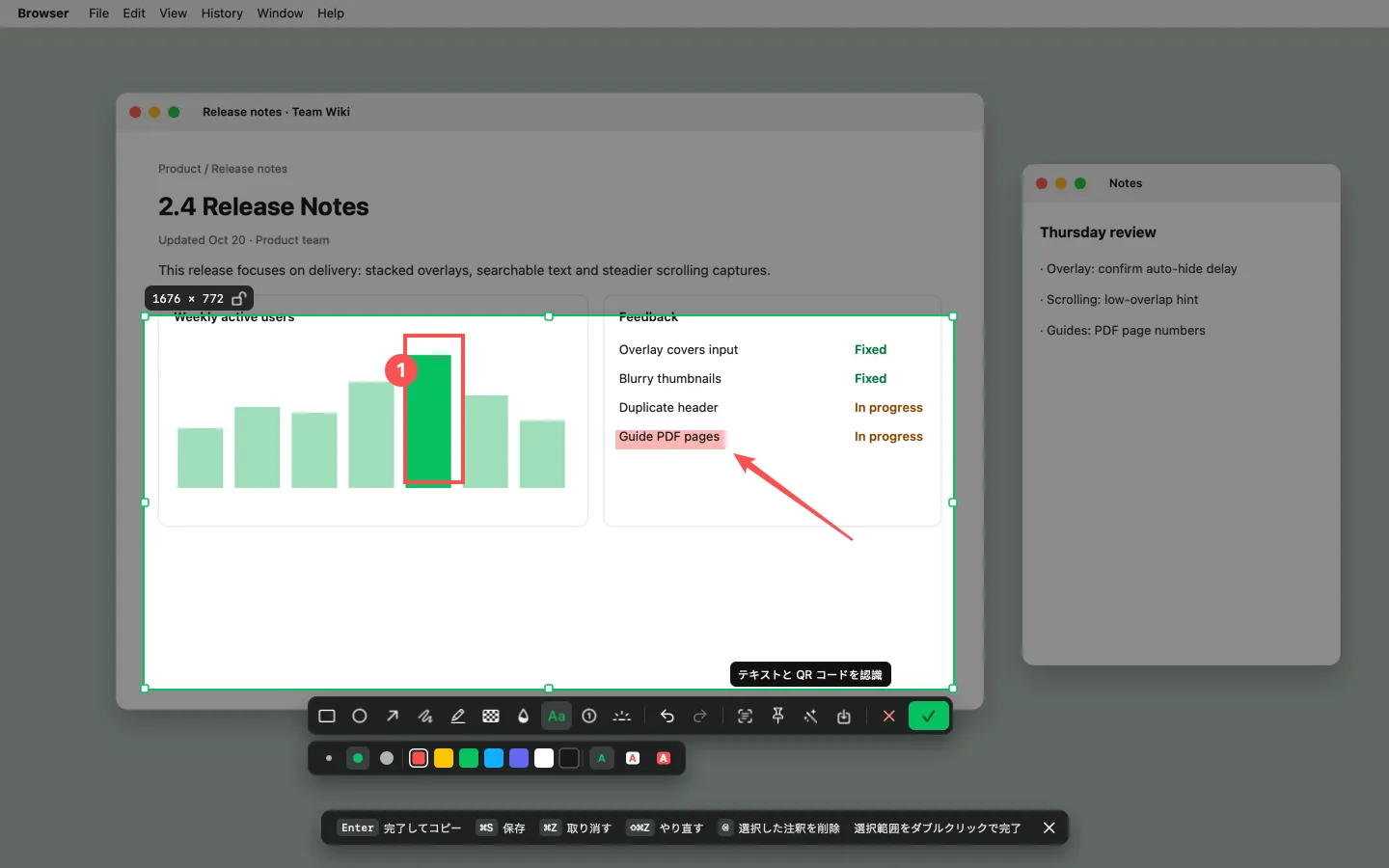This screenshot has width=1389, height=868.
Task: Choose the largest gray stroke size dot
Action: point(387,758)
